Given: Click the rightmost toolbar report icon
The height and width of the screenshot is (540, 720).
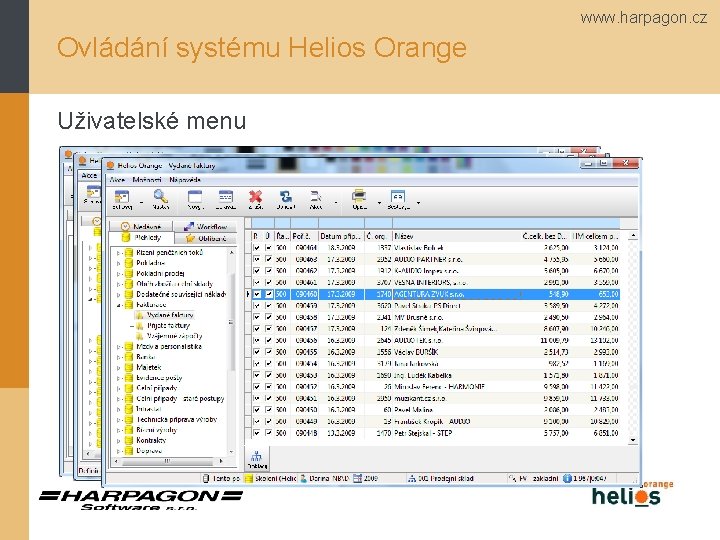Looking at the screenshot, I should [398, 196].
